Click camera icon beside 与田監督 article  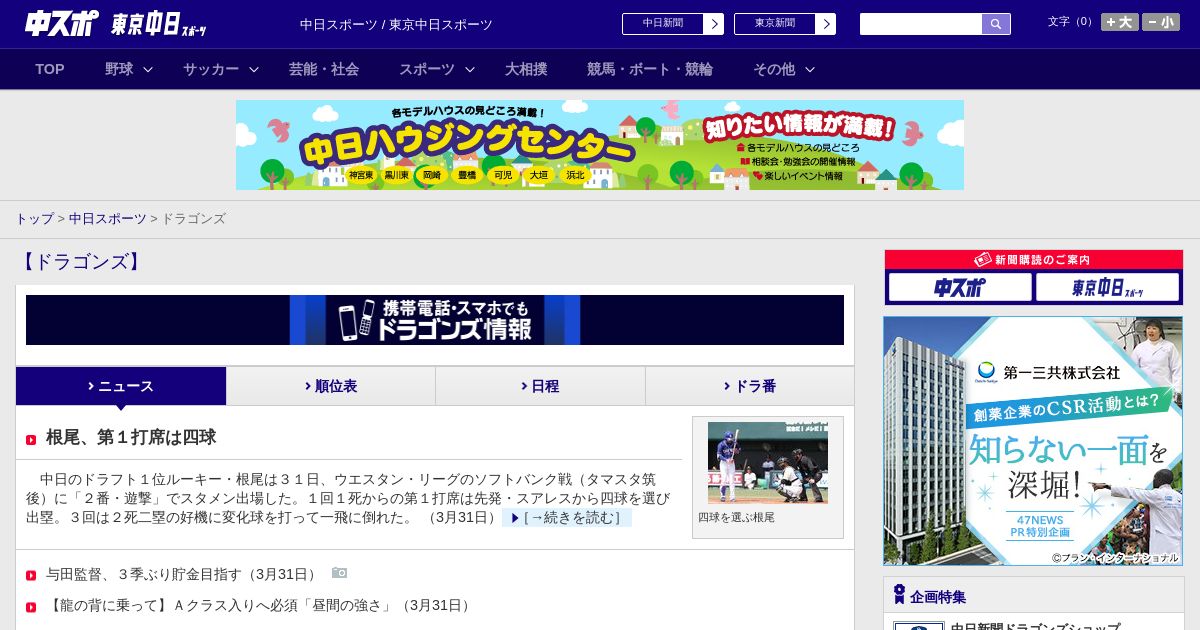pos(339,573)
